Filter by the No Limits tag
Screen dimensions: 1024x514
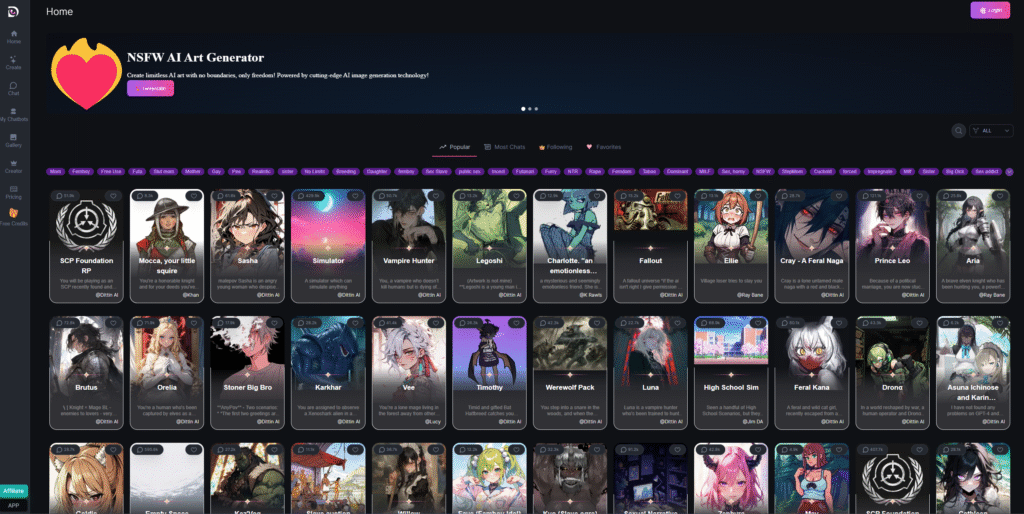point(314,172)
